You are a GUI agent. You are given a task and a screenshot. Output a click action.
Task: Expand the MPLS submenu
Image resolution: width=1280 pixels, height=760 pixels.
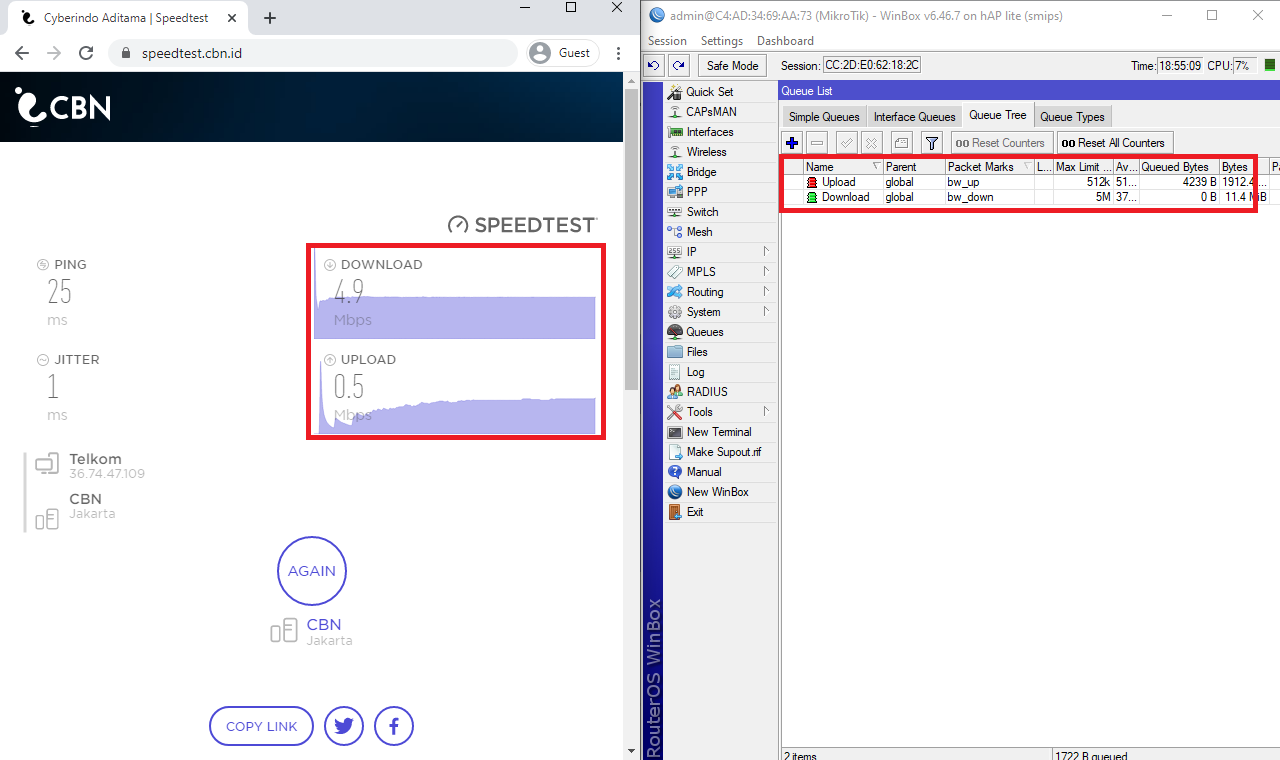click(766, 272)
